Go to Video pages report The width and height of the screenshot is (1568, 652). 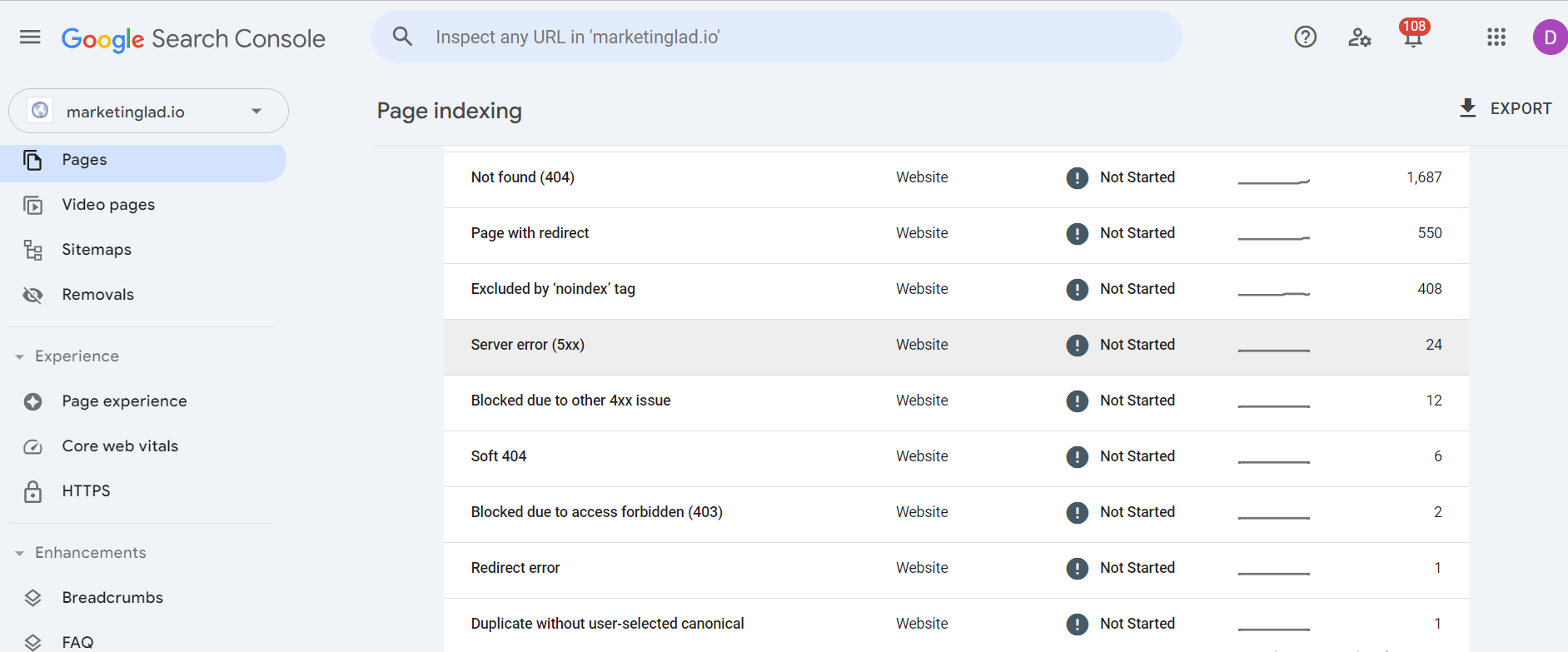[x=108, y=205]
